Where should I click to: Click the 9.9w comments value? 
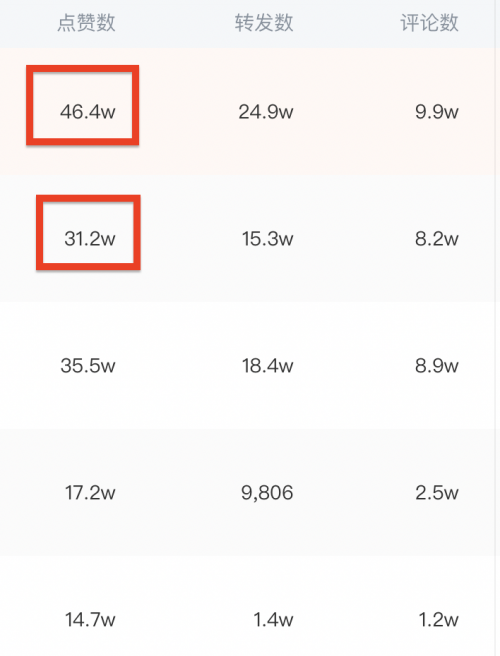pos(437,112)
